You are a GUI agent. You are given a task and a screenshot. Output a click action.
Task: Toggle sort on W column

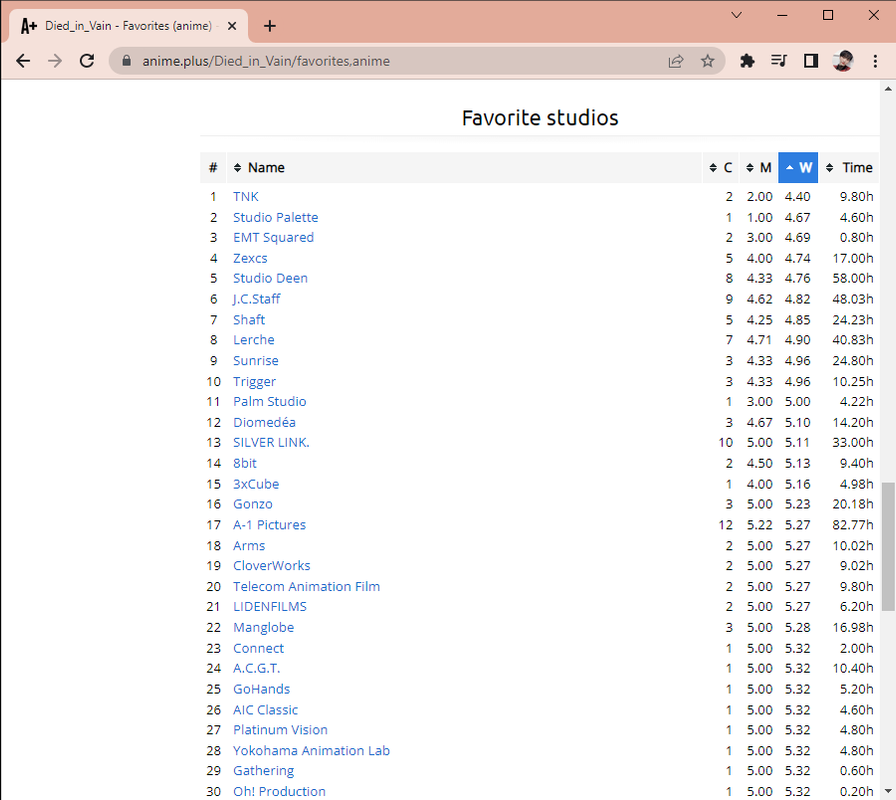798,167
